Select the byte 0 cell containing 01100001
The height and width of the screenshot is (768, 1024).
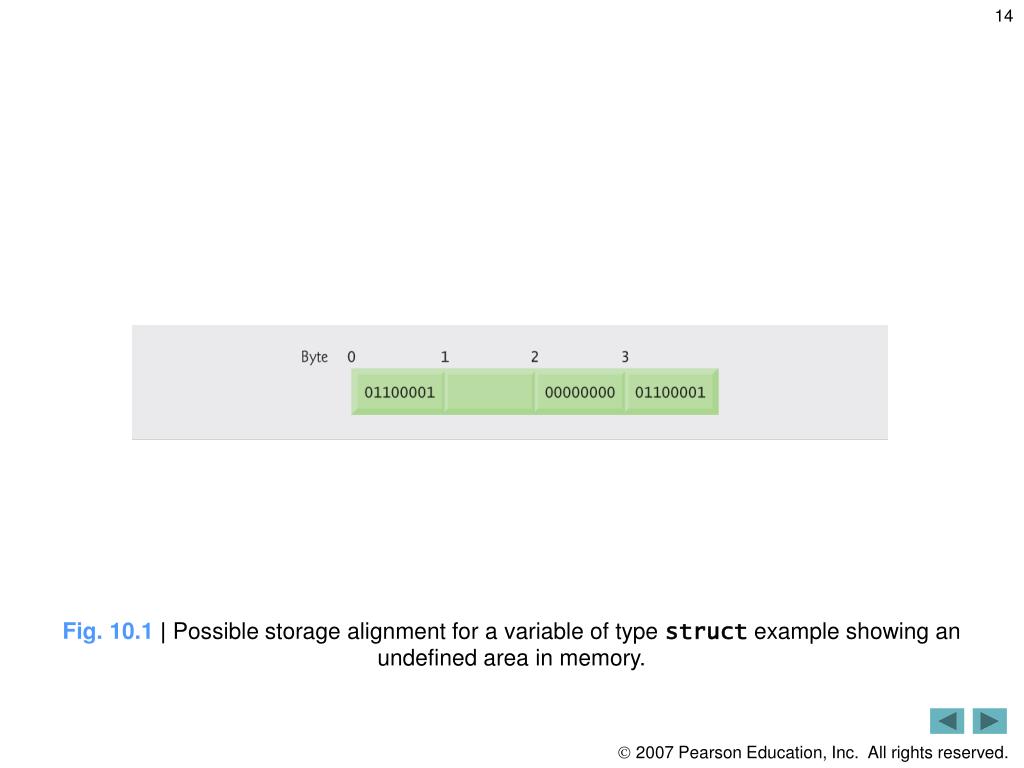click(398, 392)
